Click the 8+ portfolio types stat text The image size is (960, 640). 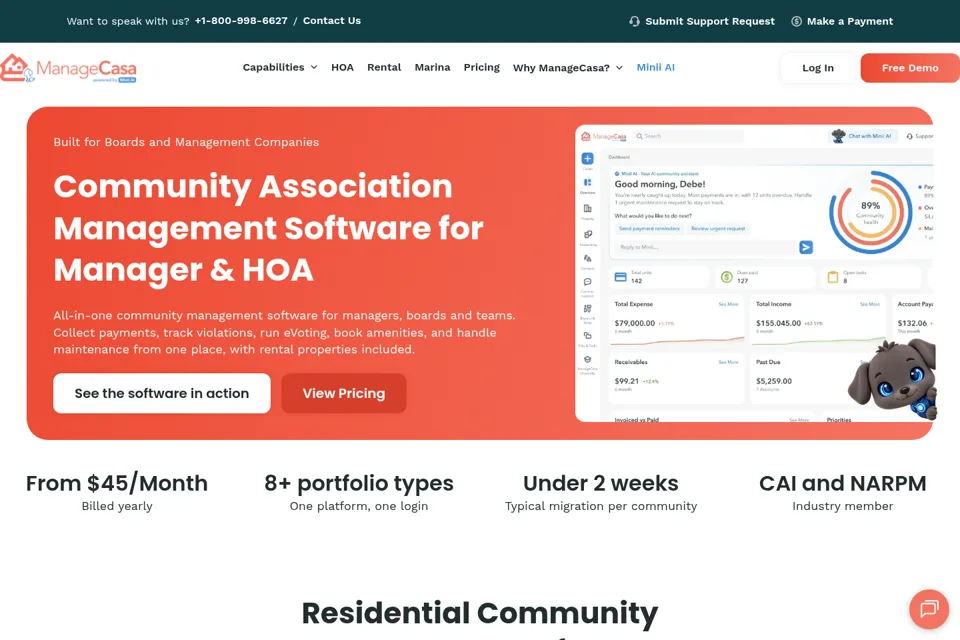359,483
